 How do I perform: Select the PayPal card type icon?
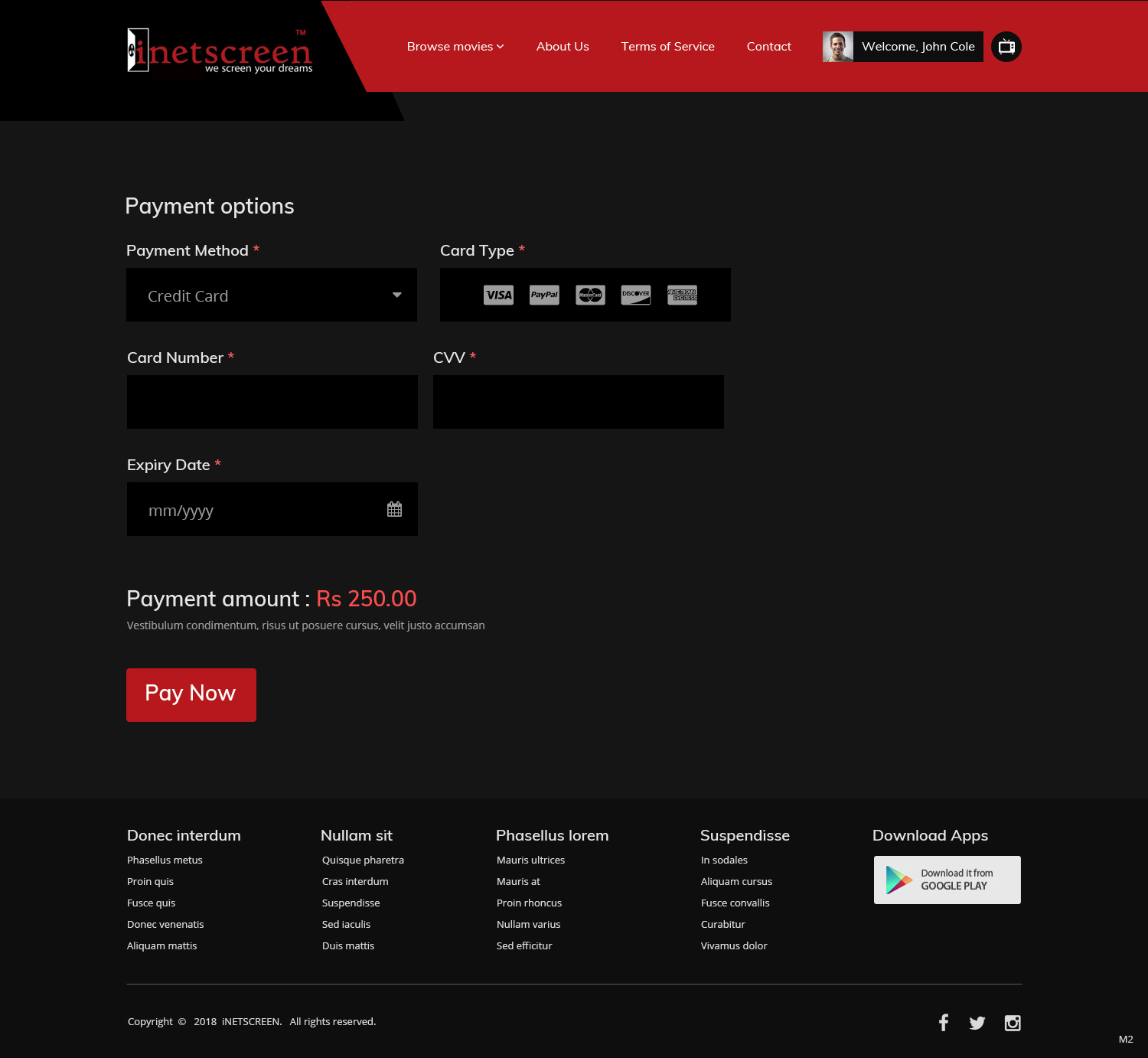pyautogui.click(x=543, y=295)
